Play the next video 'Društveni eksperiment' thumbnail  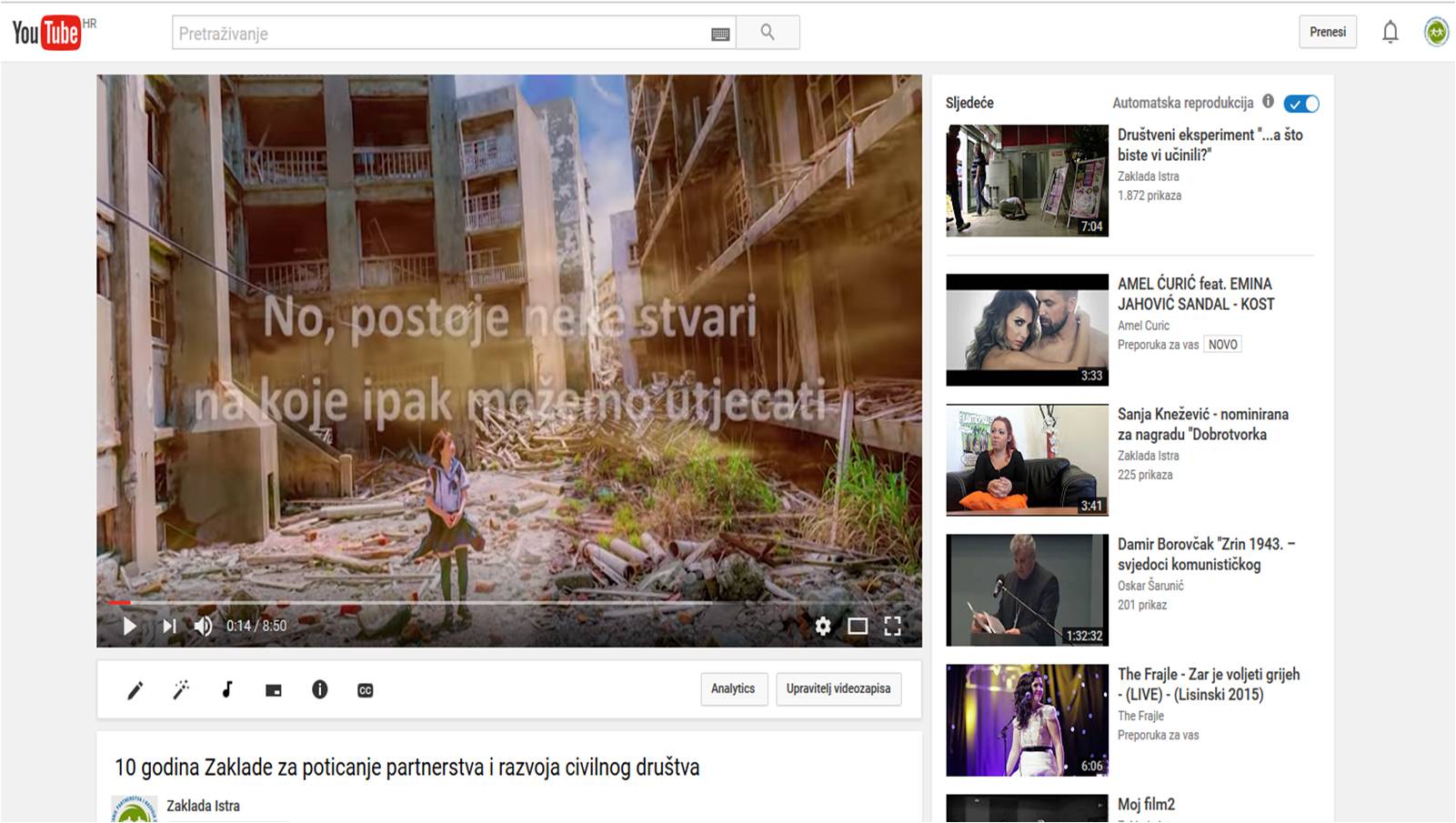[x=1026, y=179]
